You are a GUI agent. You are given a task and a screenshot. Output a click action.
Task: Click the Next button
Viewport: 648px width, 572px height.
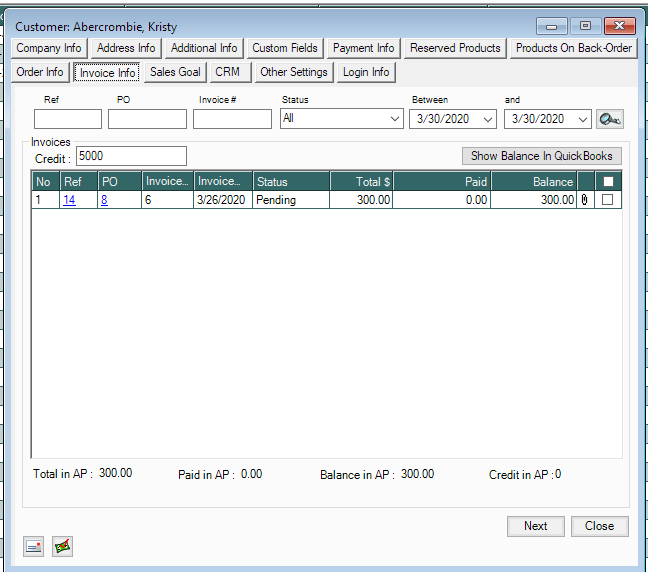pos(535,526)
